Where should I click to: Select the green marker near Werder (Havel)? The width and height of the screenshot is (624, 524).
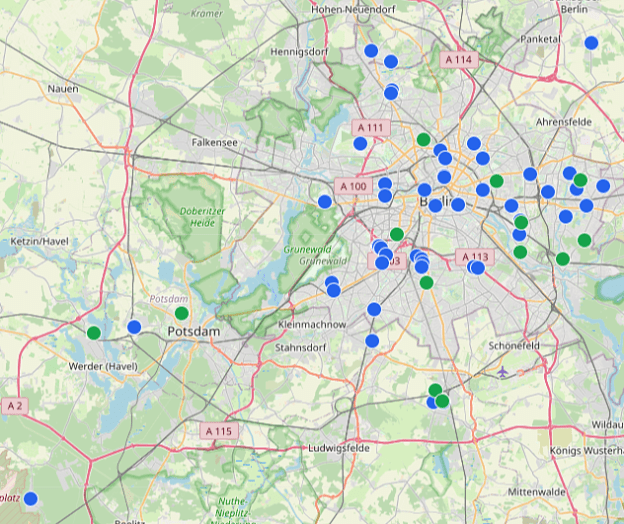coord(93,332)
